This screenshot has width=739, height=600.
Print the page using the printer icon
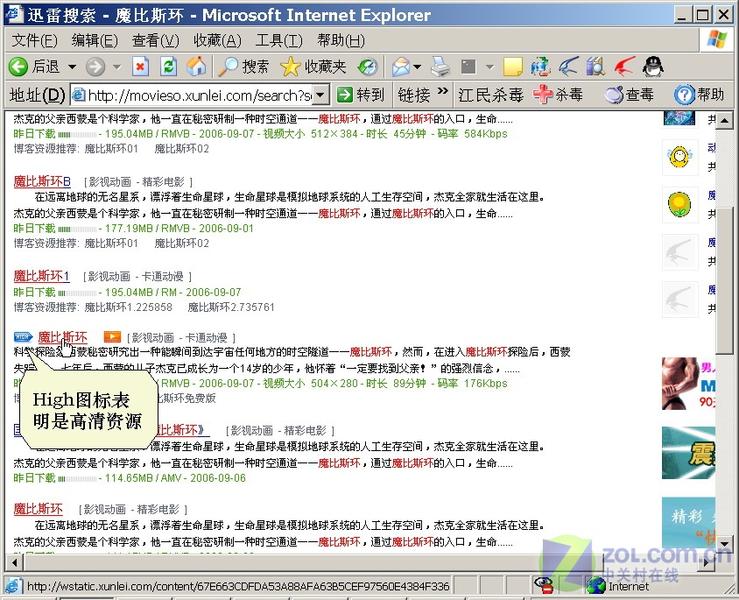pyautogui.click(x=441, y=67)
